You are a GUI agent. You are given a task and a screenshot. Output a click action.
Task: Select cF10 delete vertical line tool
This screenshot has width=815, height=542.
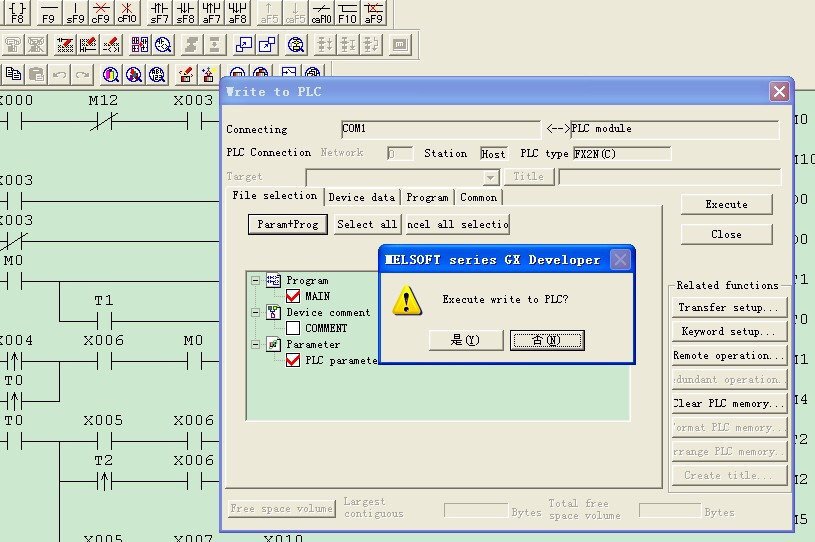(127, 12)
